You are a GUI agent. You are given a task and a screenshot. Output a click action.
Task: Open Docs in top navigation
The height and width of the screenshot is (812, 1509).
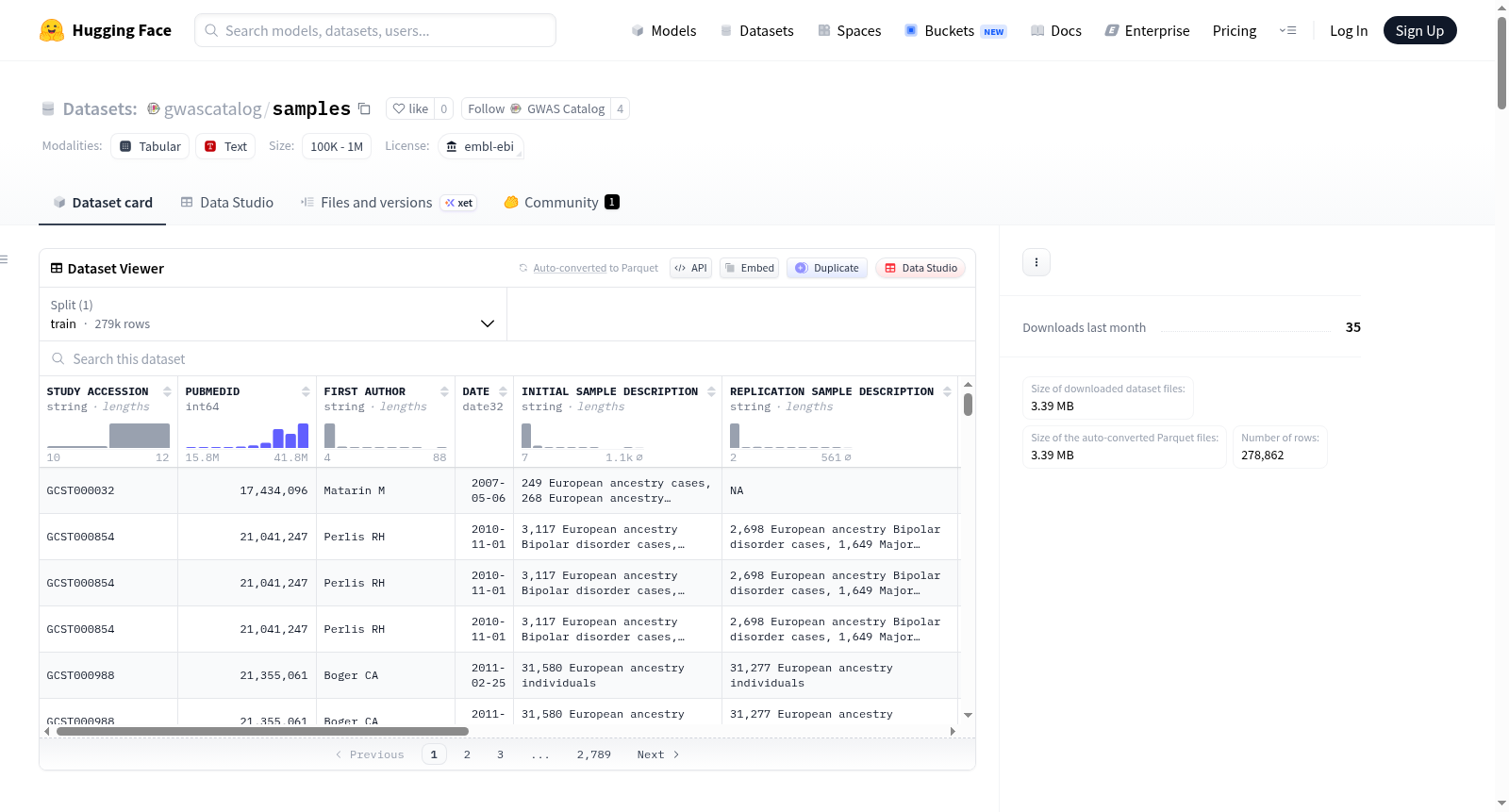point(1056,31)
